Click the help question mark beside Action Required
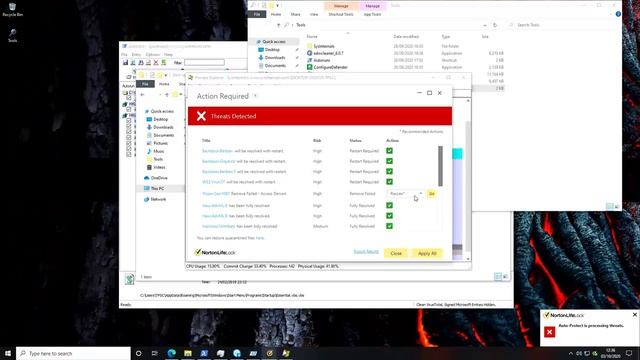 point(256,96)
